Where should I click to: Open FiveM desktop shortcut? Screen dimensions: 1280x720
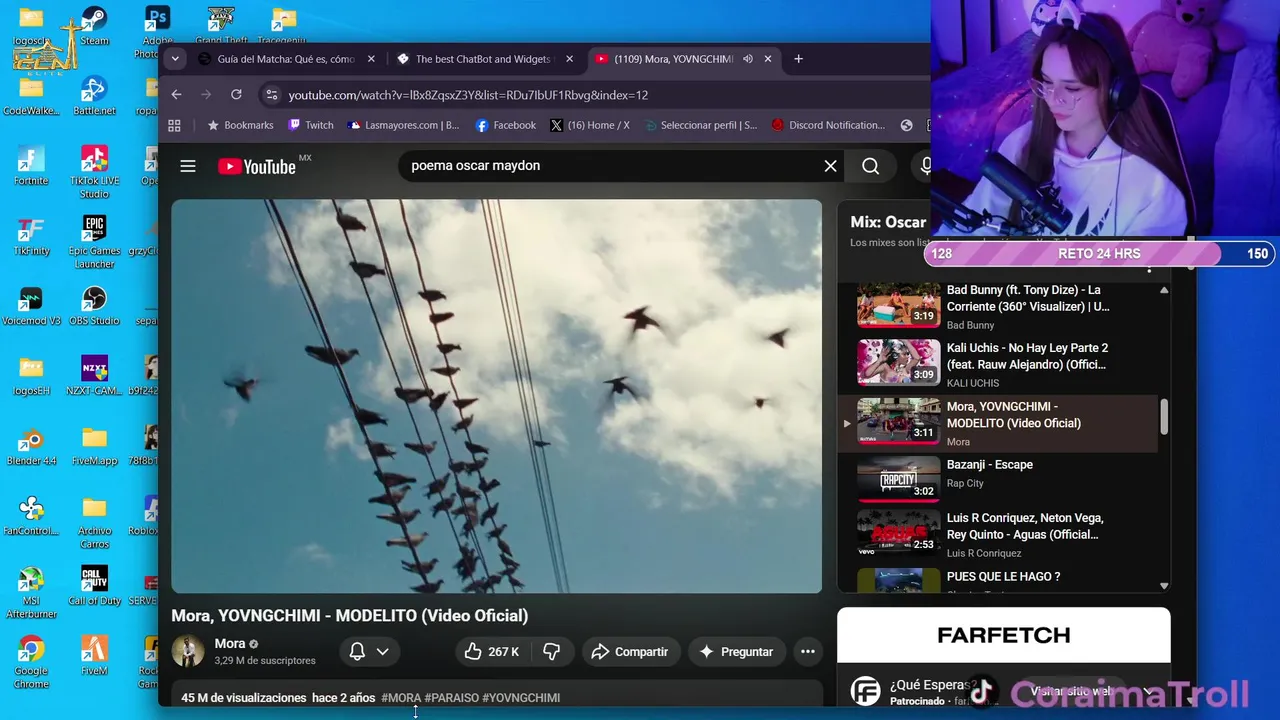[x=94, y=656]
